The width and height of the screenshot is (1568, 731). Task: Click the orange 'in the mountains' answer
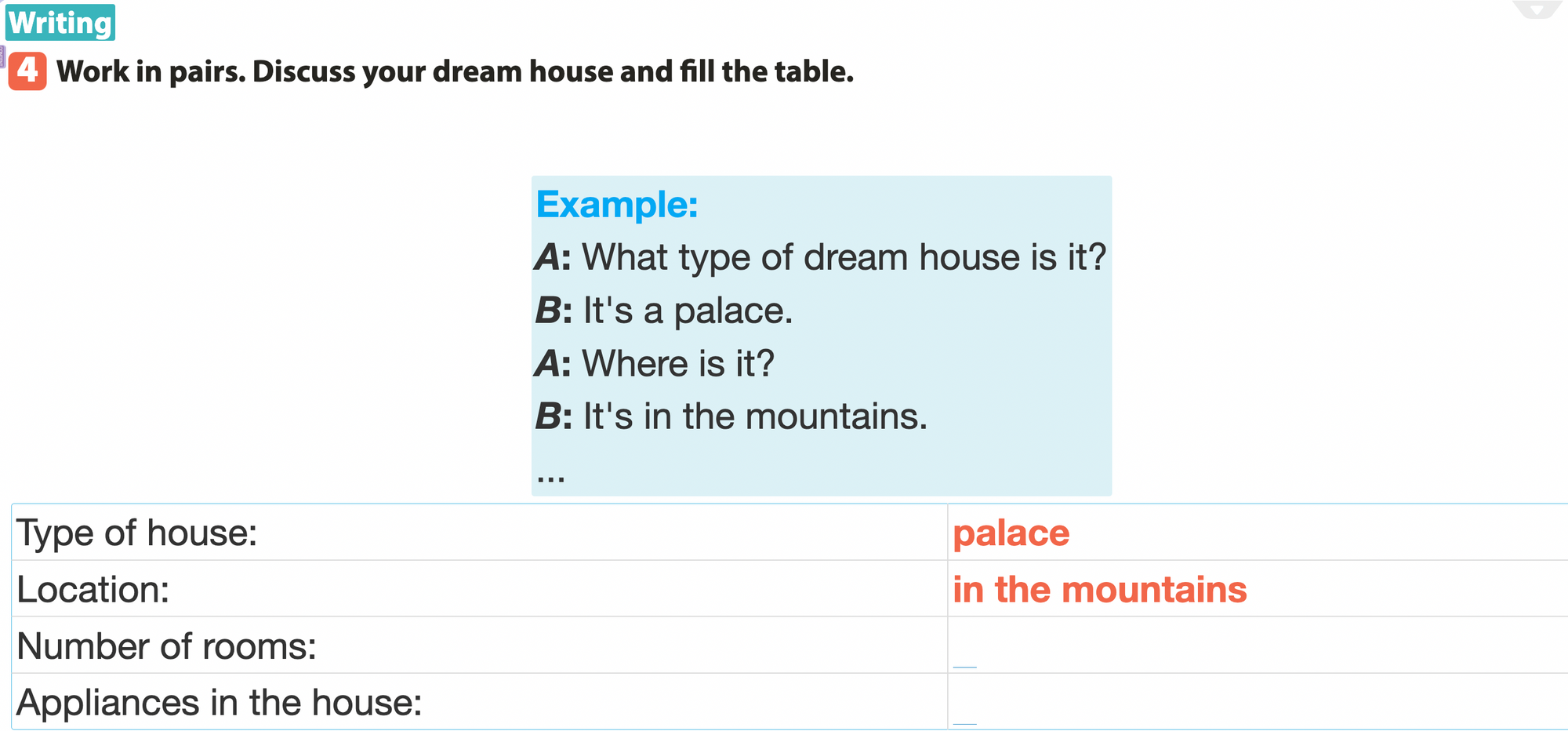pyautogui.click(x=1099, y=590)
